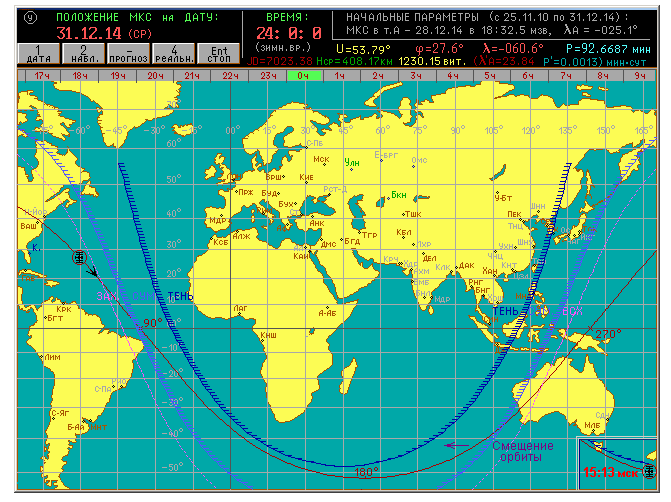Select the 1ч marker on the time scale
The height and width of the screenshot is (502, 671).
point(339,76)
